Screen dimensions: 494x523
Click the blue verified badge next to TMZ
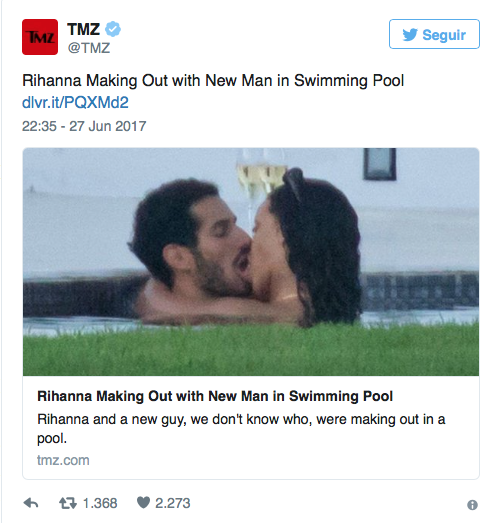click(x=113, y=29)
